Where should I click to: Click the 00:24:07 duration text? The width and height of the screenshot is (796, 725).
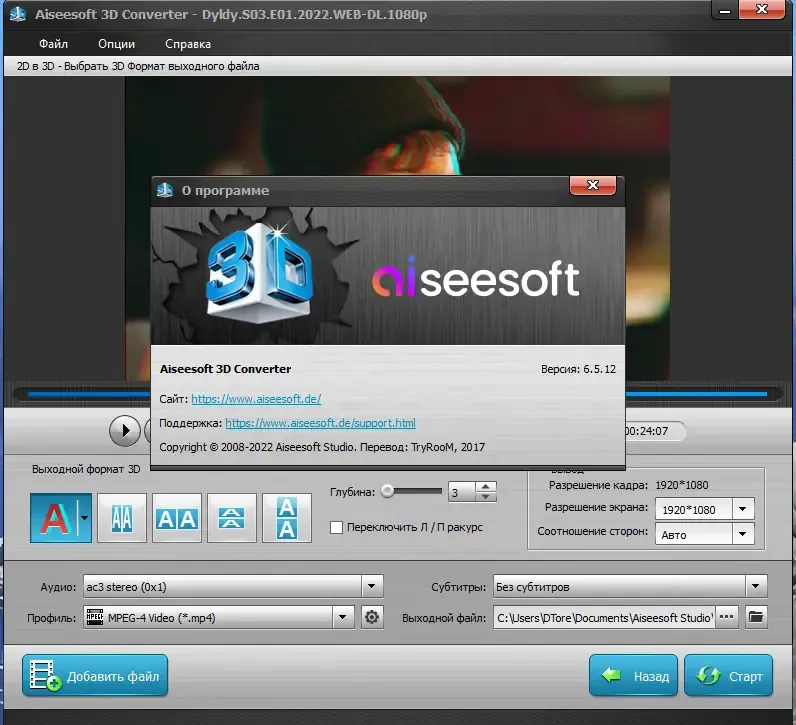click(x=646, y=431)
